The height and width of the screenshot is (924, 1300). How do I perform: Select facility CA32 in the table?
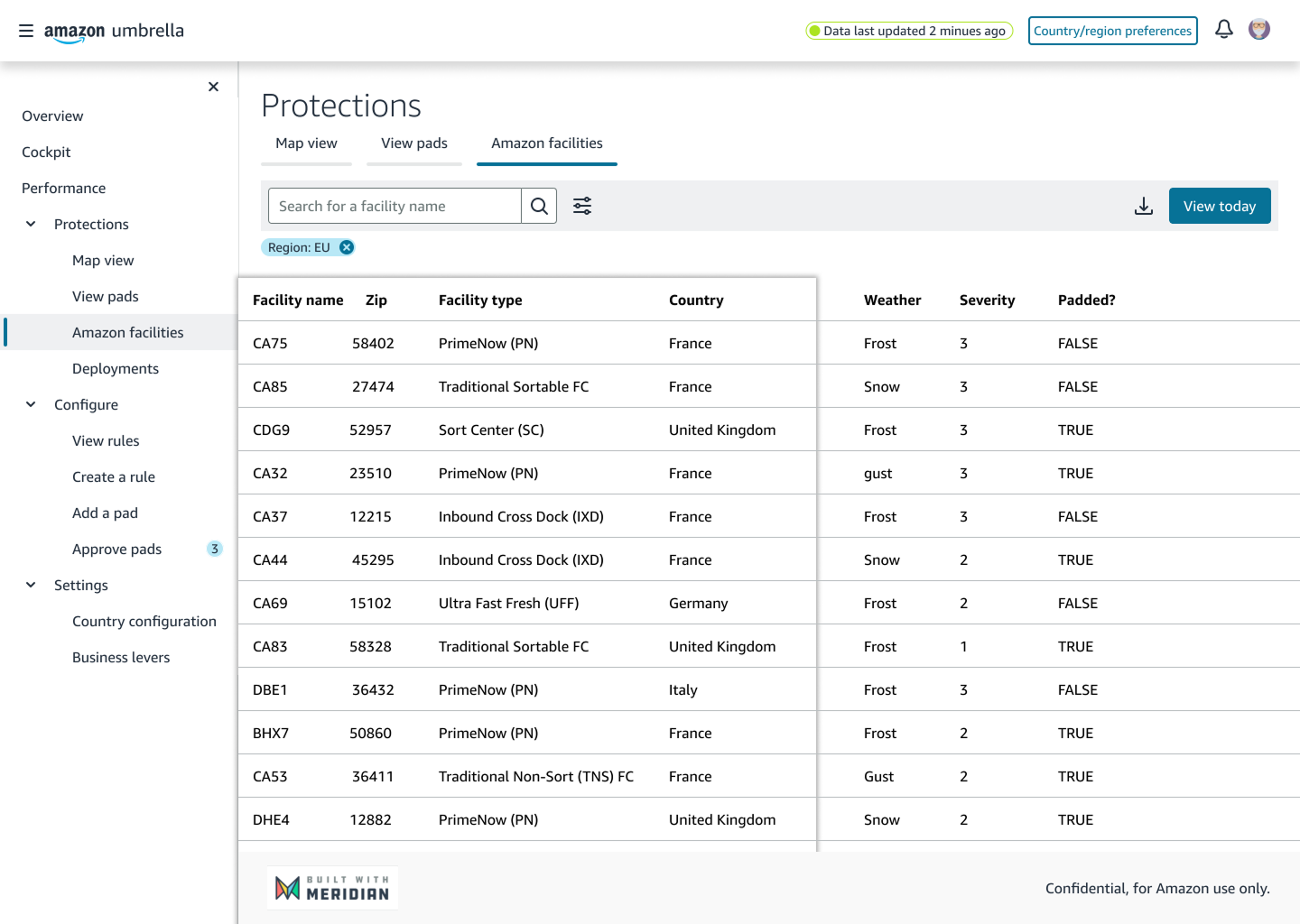pos(270,473)
